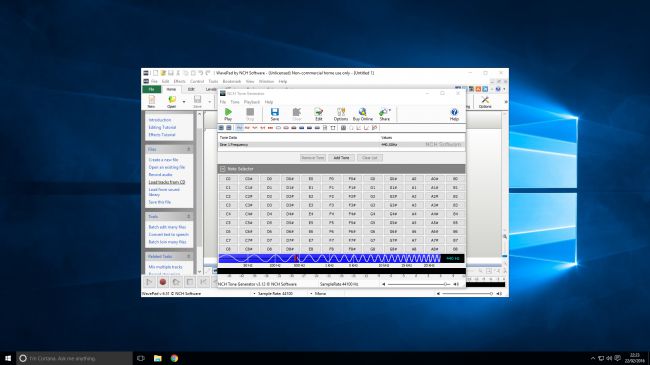The height and width of the screenshot is (365, 650).
Task: Click the Record audio link
Action: 160,175
